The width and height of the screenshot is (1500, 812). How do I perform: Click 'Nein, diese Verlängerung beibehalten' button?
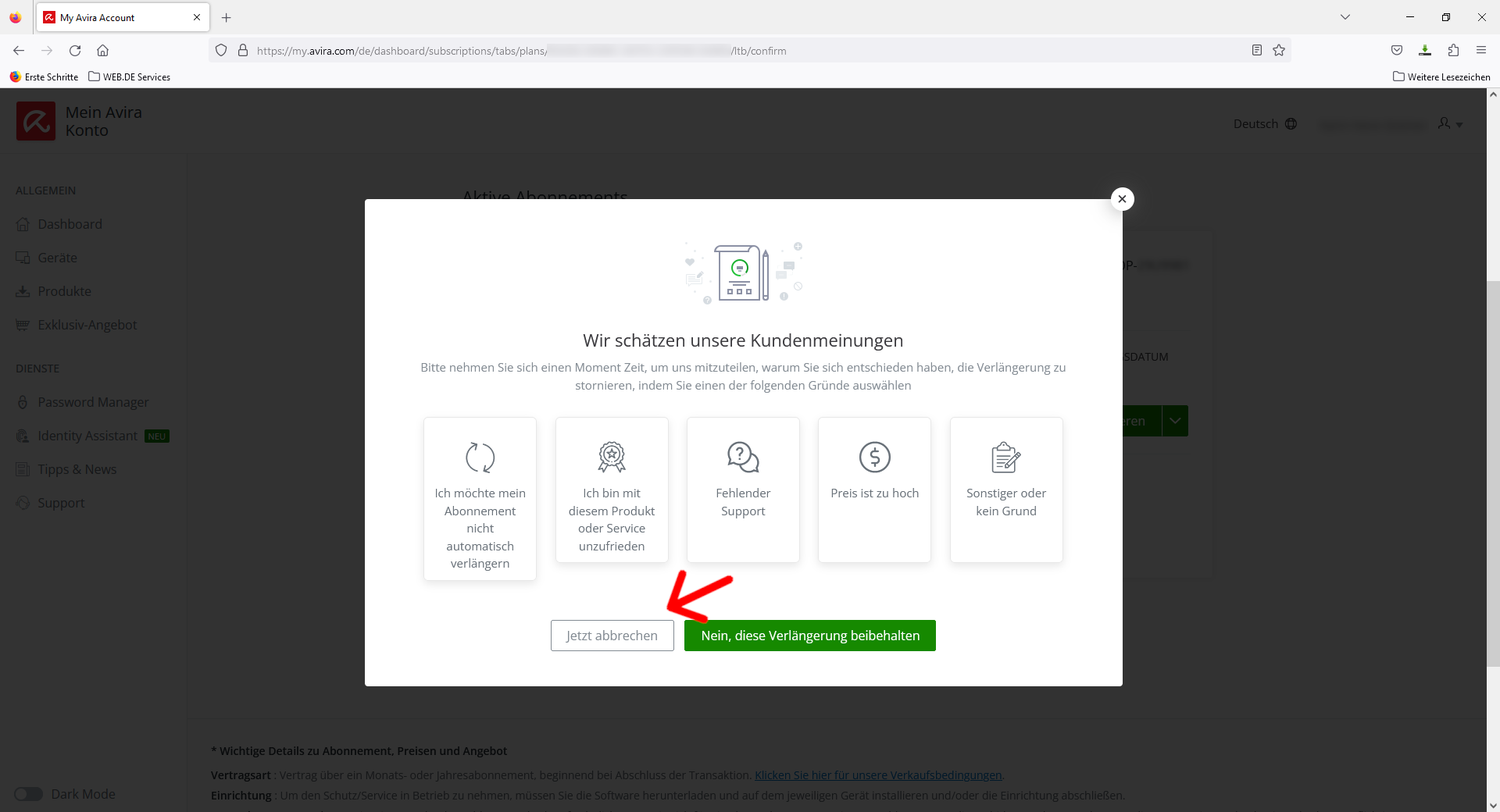tap(810, 636)
